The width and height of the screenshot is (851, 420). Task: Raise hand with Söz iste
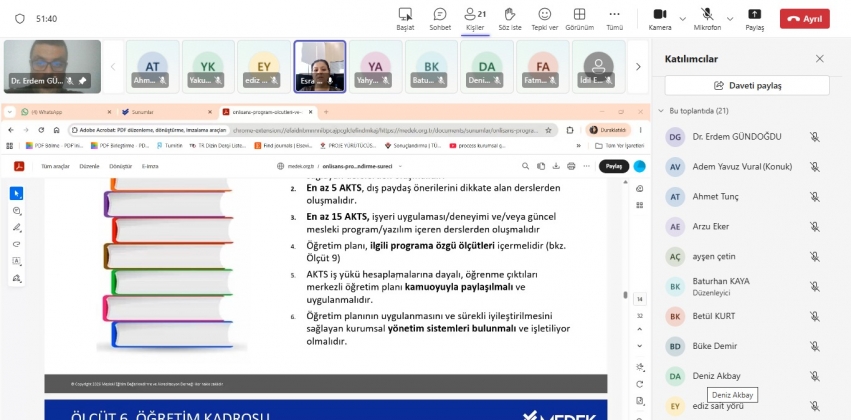(509, 19)
